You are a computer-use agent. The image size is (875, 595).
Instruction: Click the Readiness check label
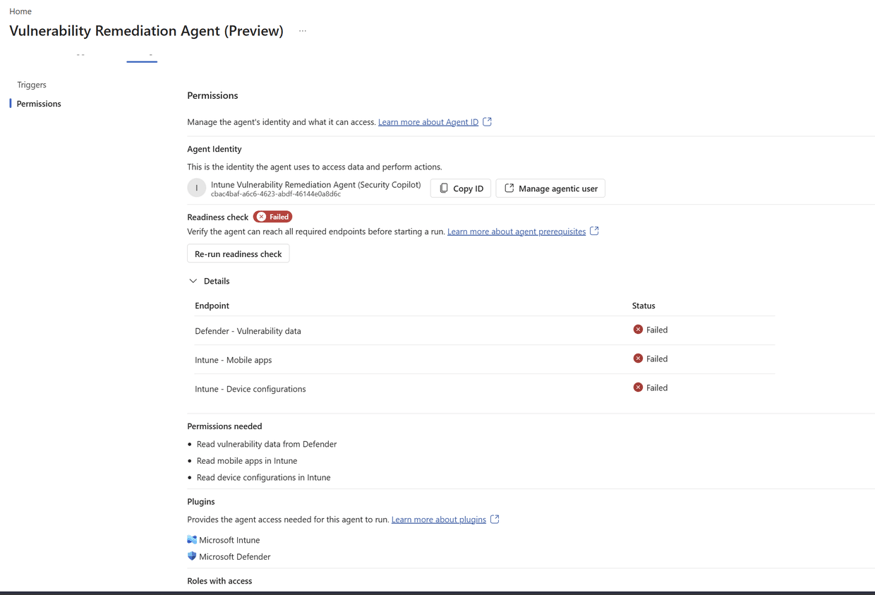[x=218, y=217]
